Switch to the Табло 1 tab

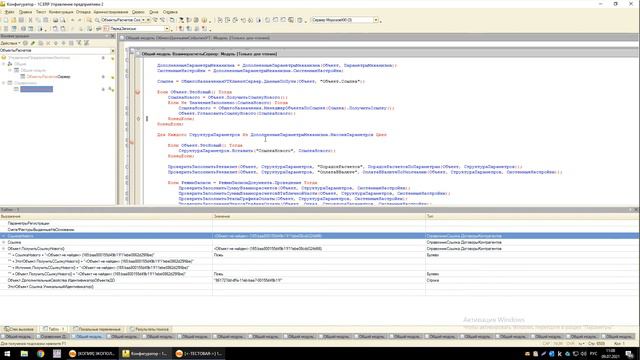pyautogui.click(x=53, y=329)
